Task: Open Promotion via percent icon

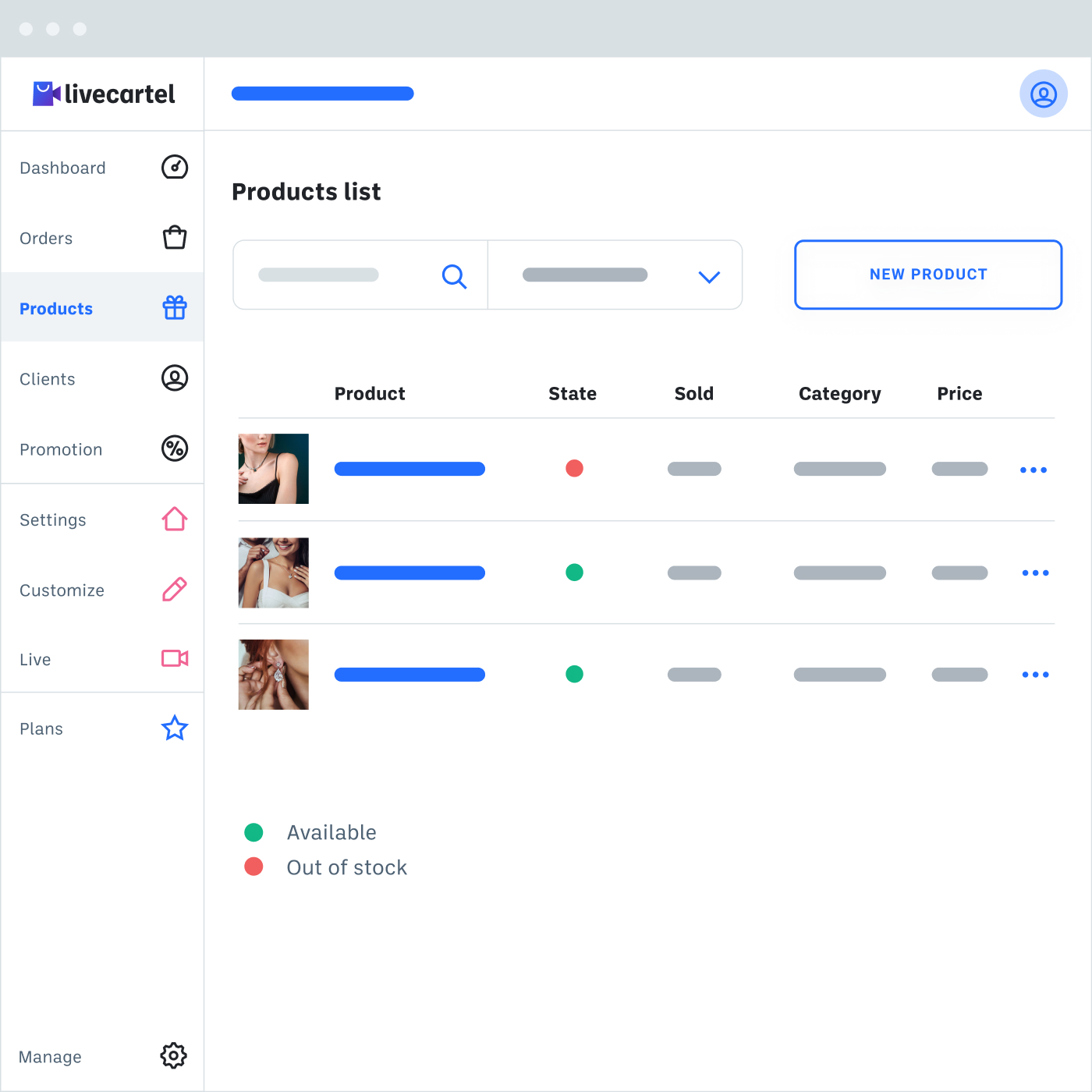Action: (174, 448)
